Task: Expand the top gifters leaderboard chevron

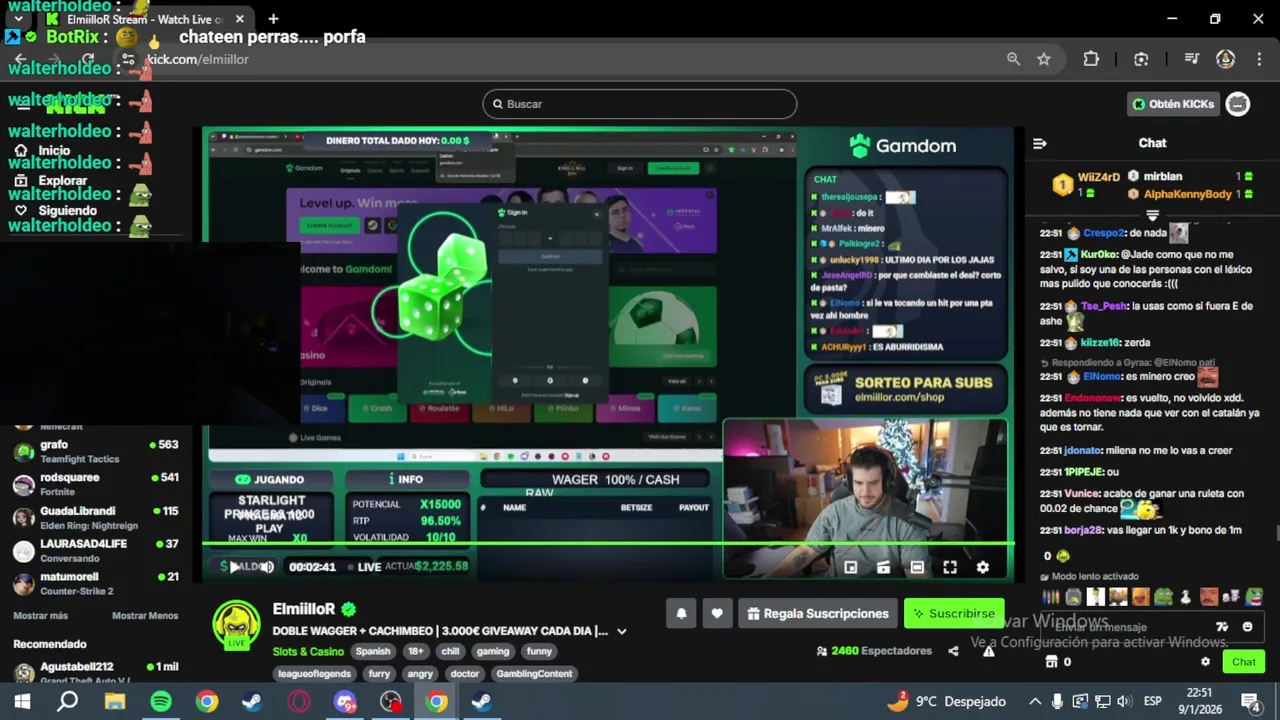Action: [1152, 215]
